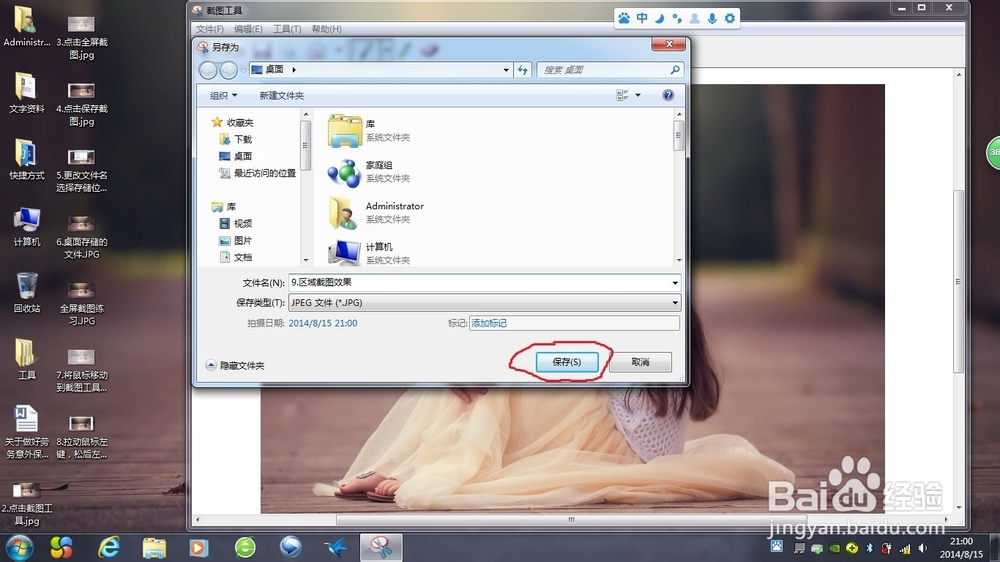Click the change view icon in dialog toolbar
This screenshot has width=1000, height=562.
[x=622, y=95]
